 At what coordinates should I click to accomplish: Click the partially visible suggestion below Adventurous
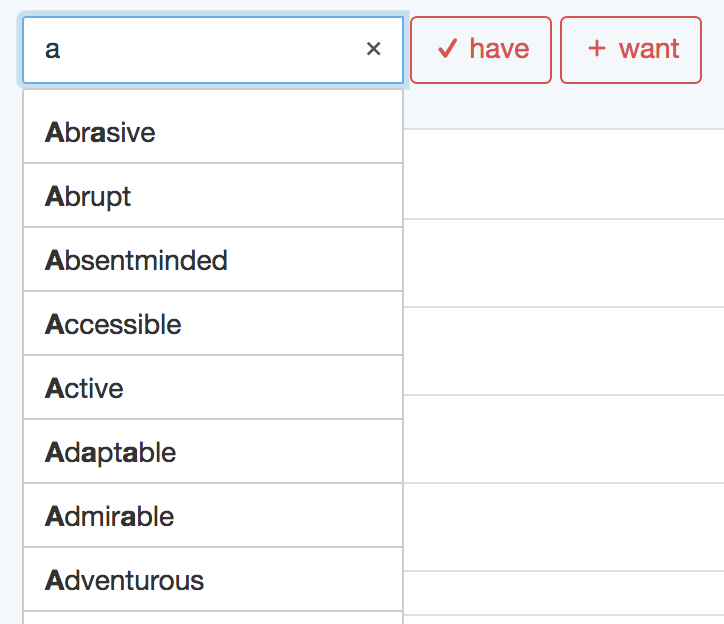[212, 618]
